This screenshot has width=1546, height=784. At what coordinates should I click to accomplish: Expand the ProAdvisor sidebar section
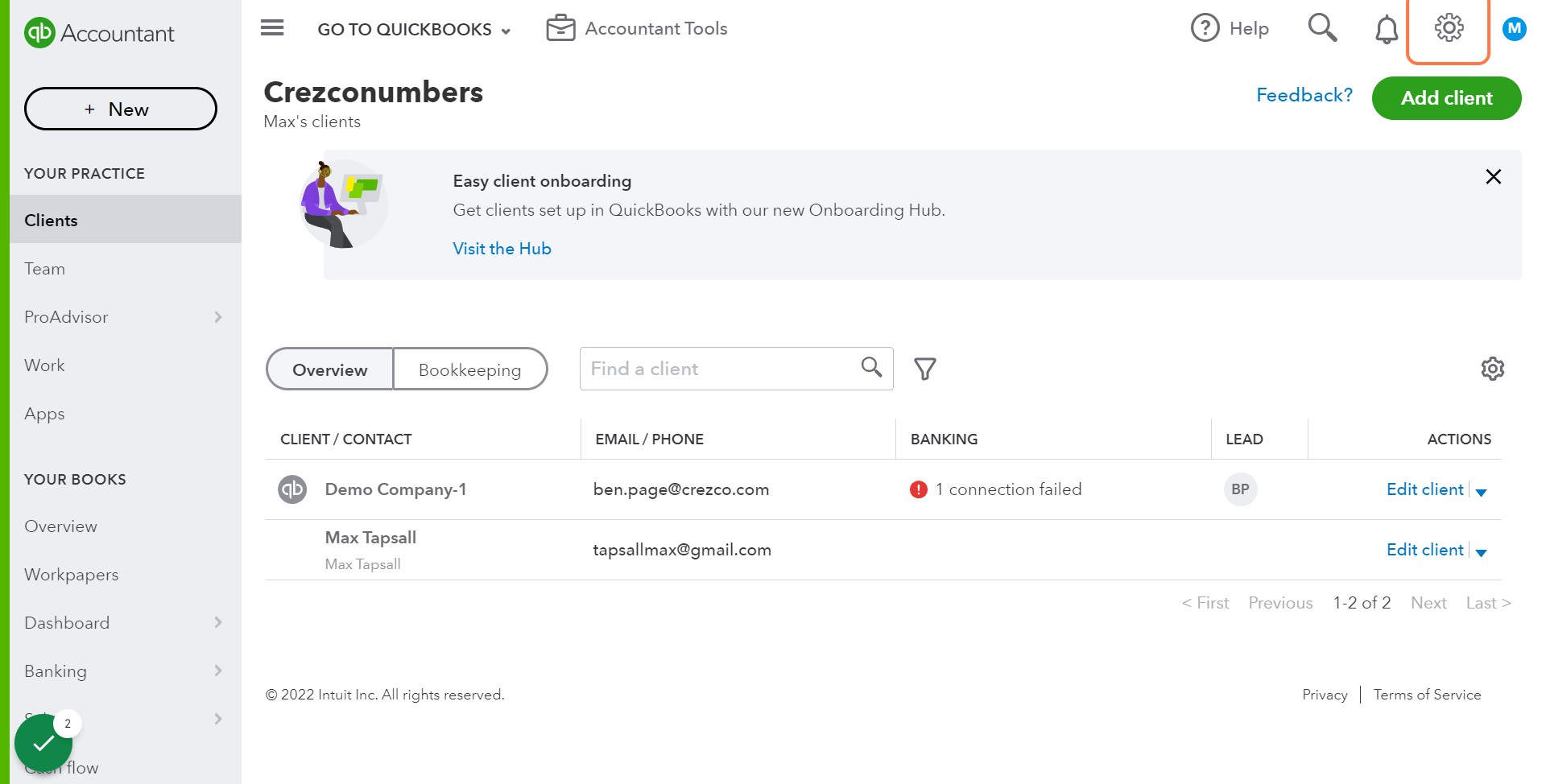point(217,316)
